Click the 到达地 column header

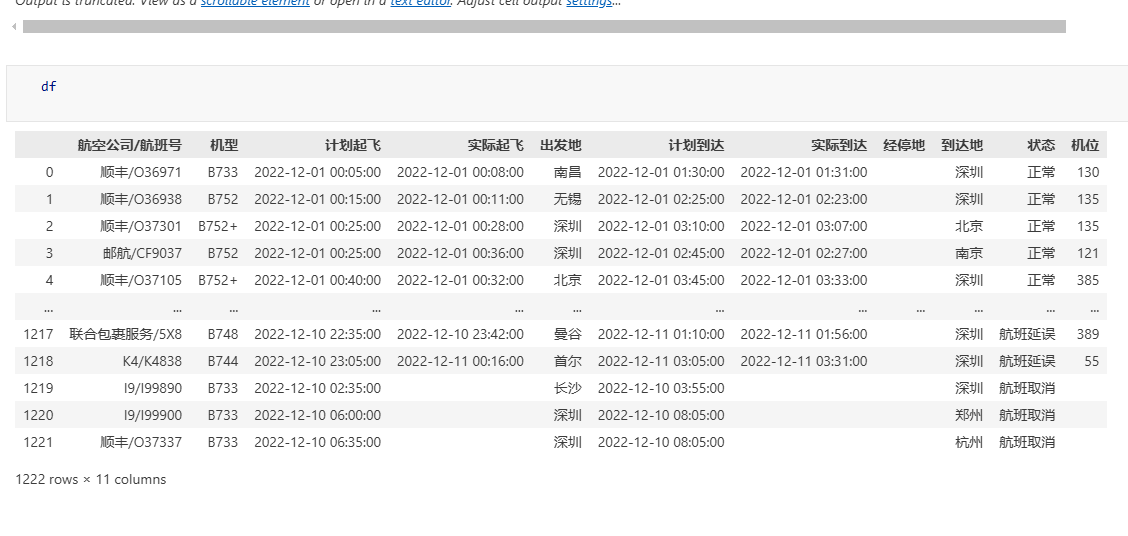(x=962, y=145)
